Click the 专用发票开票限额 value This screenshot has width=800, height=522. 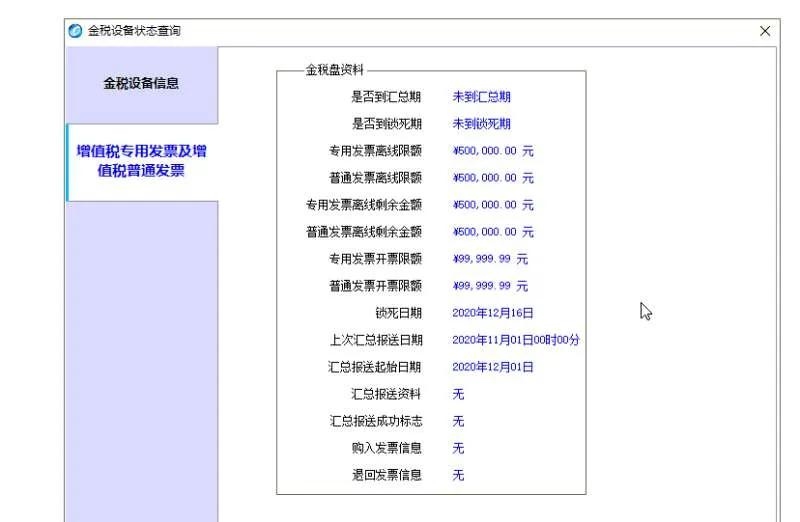point(490,259)
